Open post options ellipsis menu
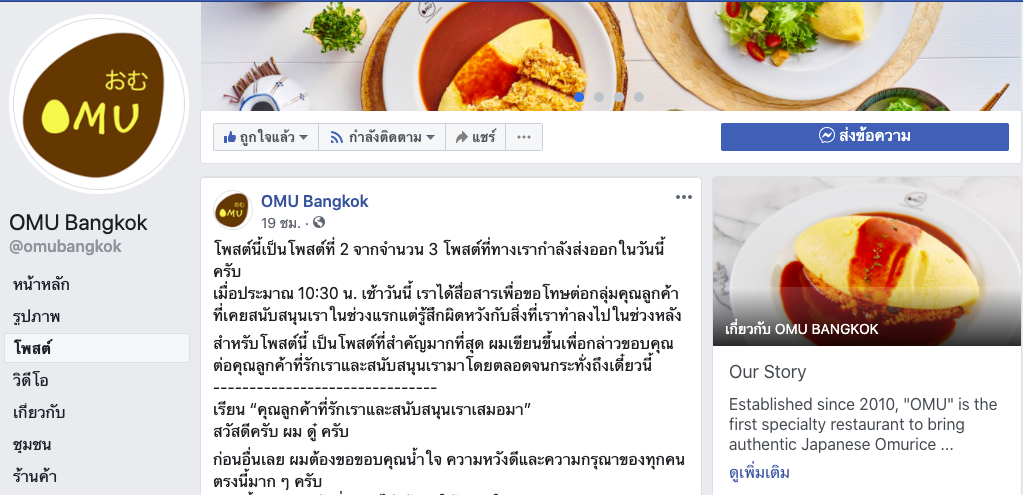Screen dimensions: 1023x495 point(683,198)
